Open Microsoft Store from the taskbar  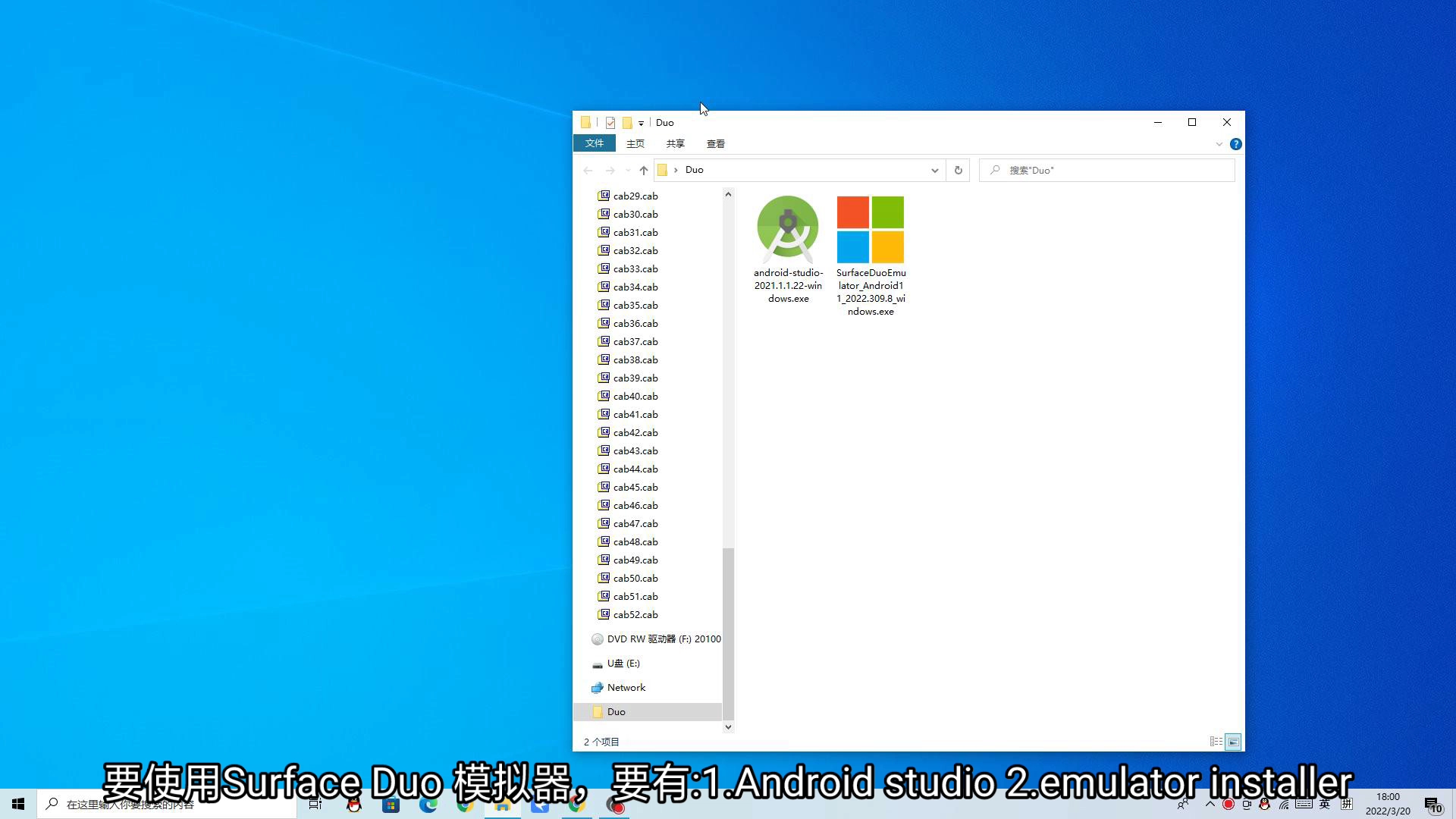pos(391,805)
